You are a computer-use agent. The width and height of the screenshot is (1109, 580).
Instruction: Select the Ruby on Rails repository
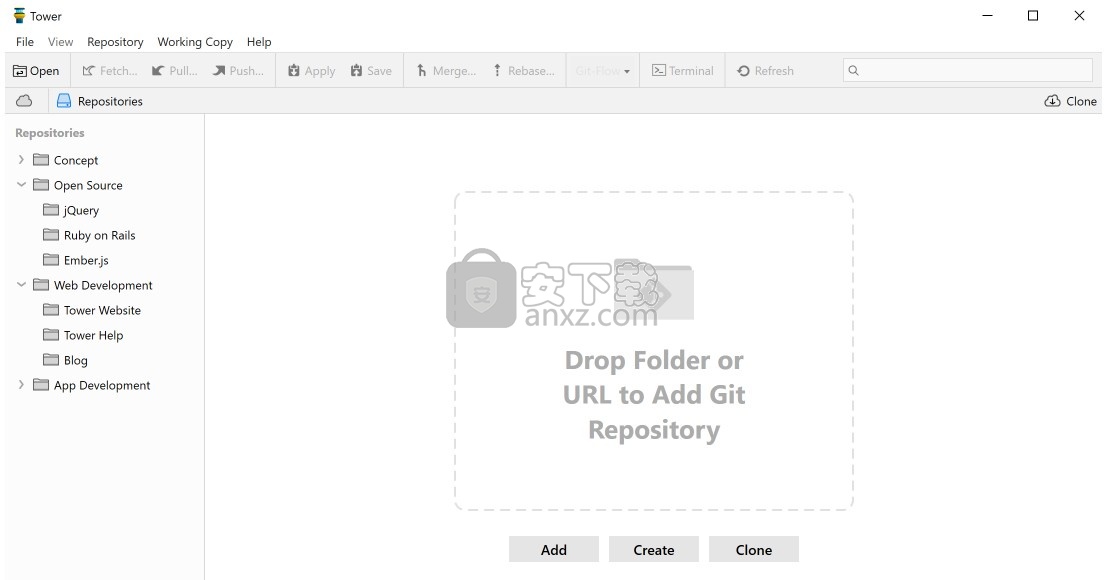tap(89, 235)
